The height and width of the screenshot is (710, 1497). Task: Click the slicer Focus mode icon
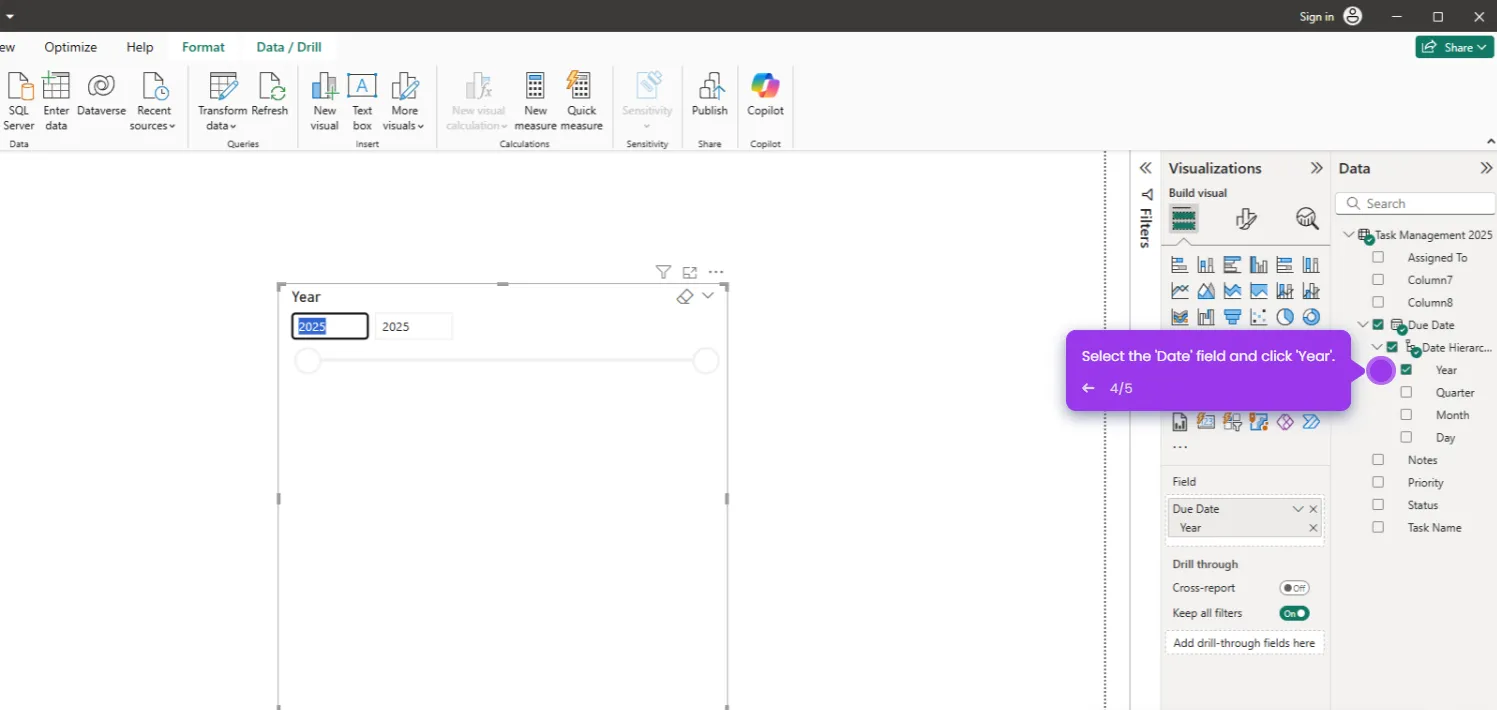coord(689,272)
